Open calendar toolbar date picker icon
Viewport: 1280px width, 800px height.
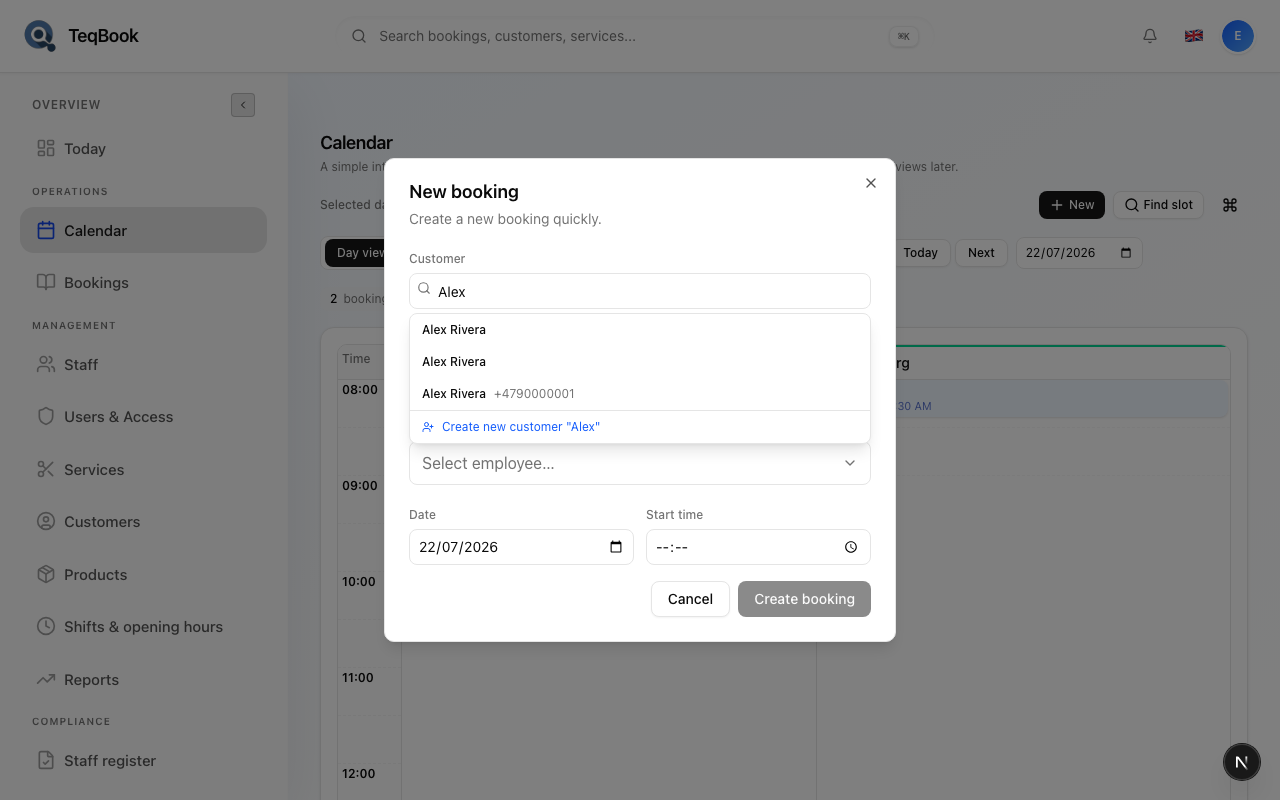(x=1126, y=253)
